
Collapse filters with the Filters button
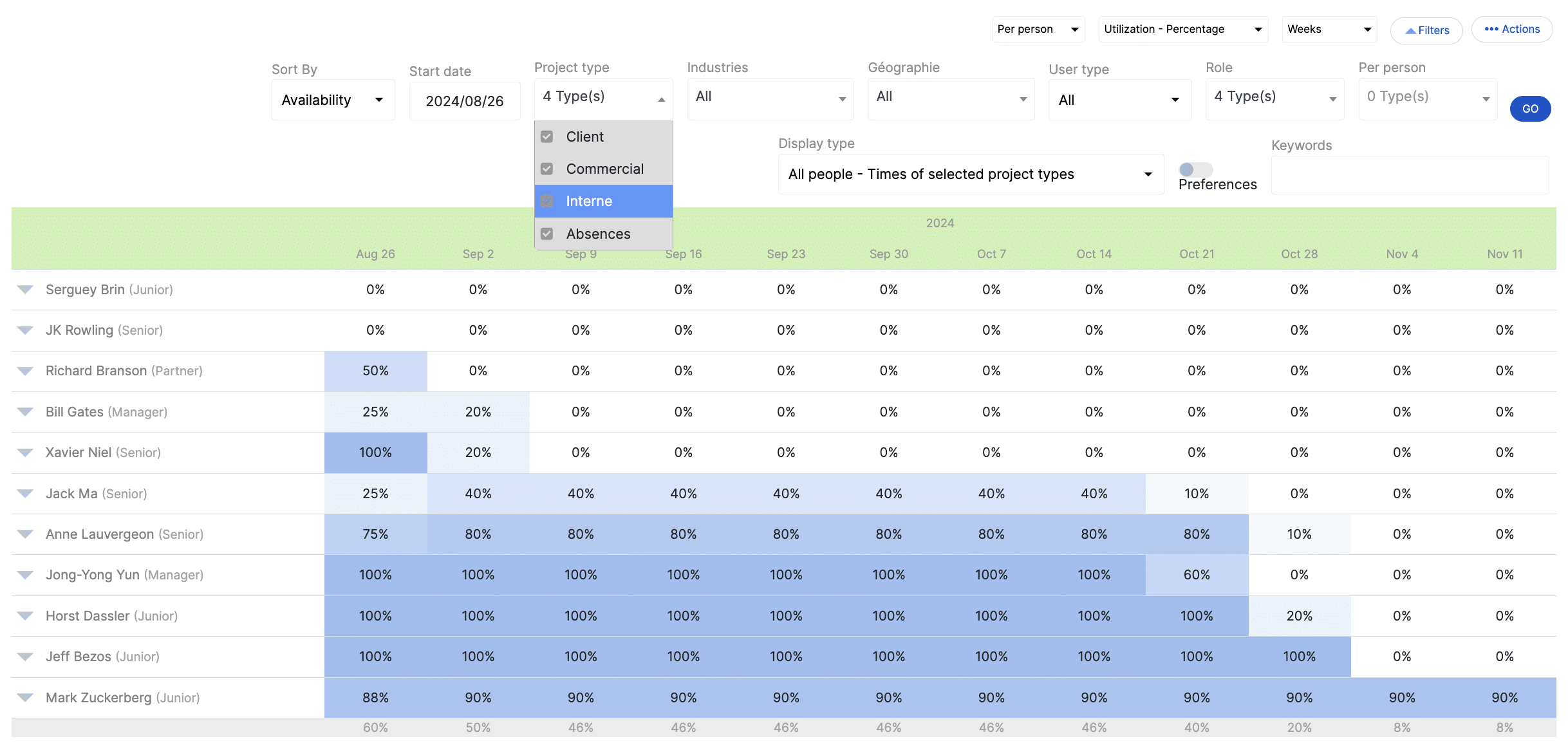tap(1426, 30)
